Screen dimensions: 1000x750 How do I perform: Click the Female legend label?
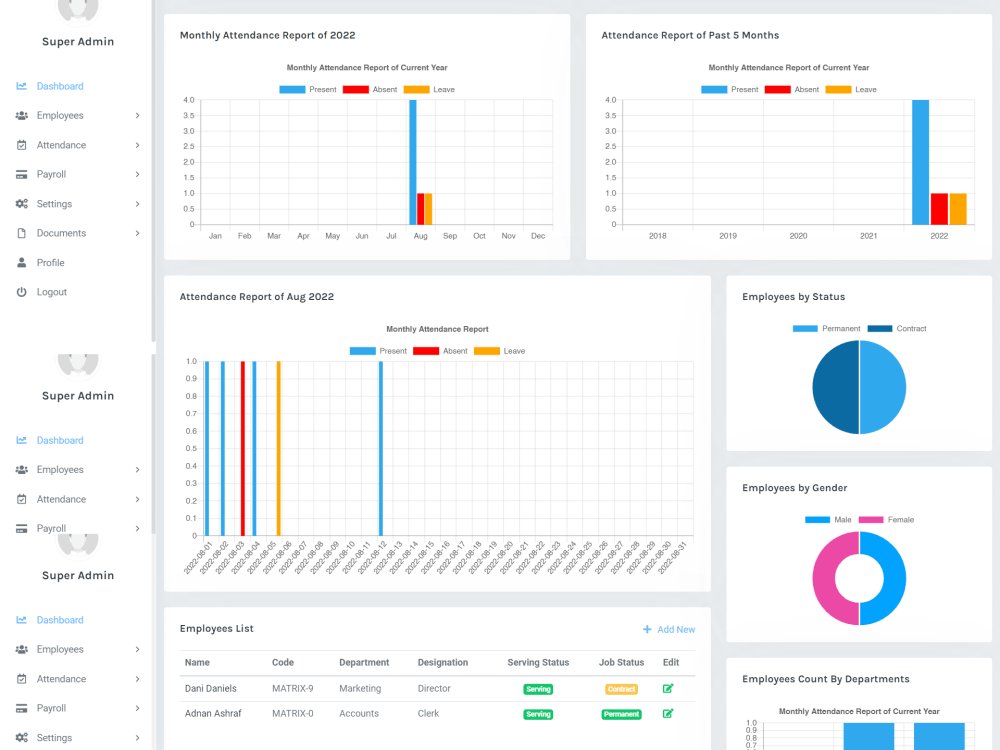(x=901, y=520)
